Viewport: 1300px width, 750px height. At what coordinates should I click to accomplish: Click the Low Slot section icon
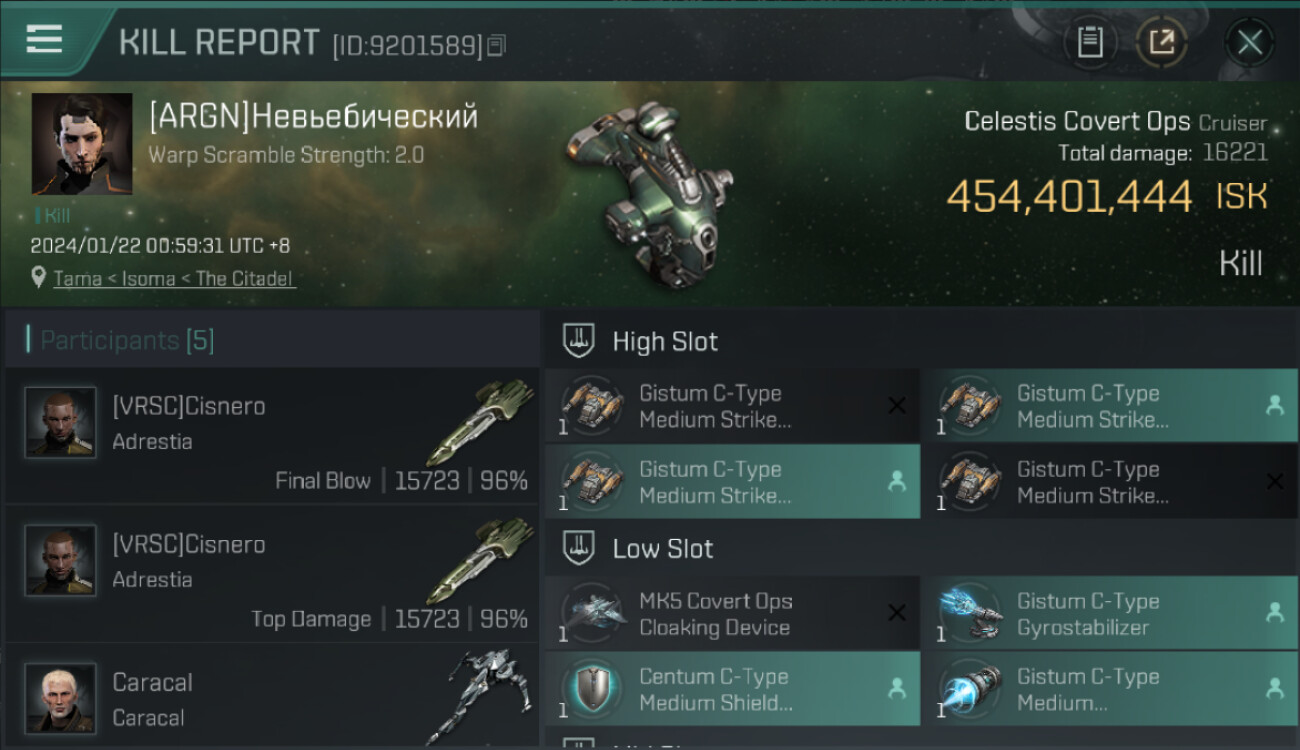tap(580, 548)
